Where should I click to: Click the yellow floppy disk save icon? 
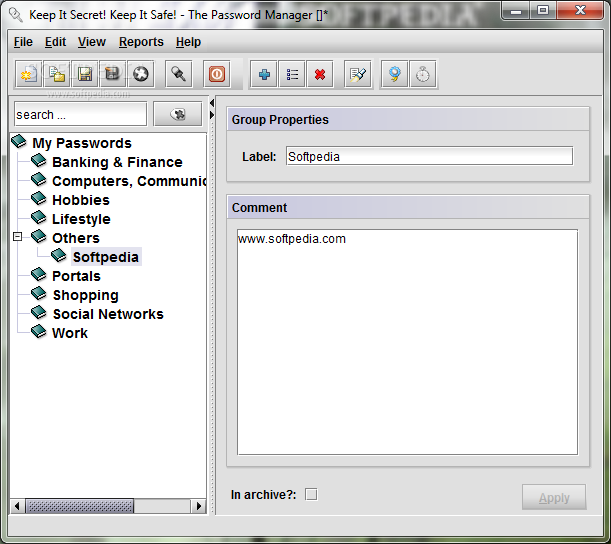tap(85, 74)
